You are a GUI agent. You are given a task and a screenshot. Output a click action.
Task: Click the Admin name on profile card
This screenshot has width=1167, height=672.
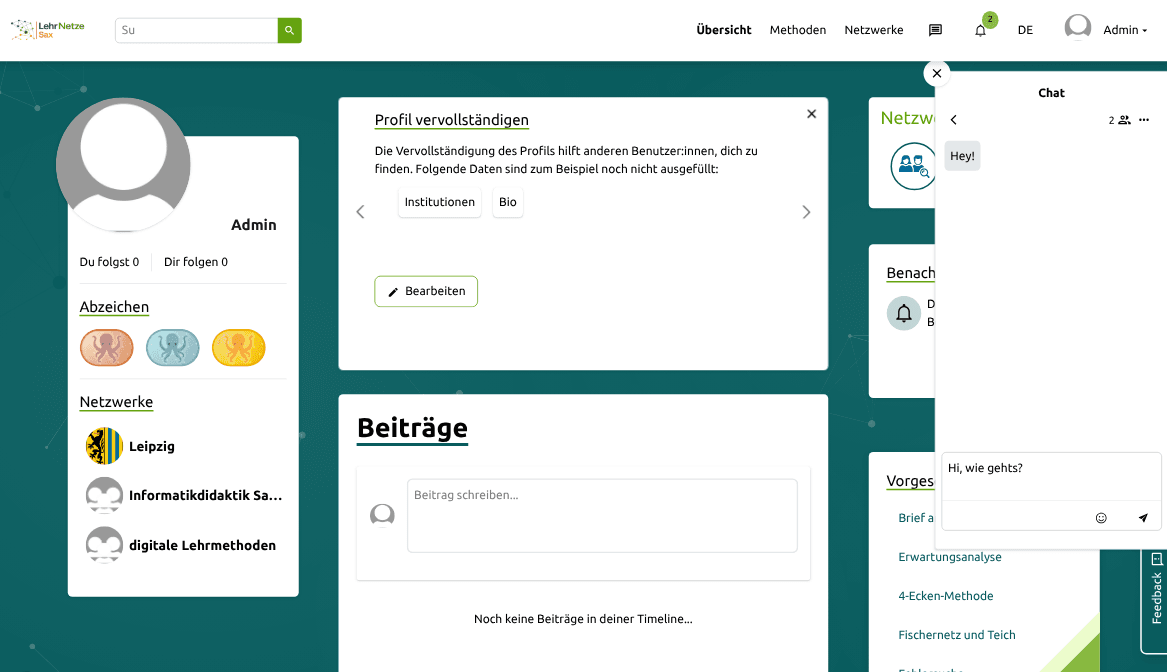point(254,225)
